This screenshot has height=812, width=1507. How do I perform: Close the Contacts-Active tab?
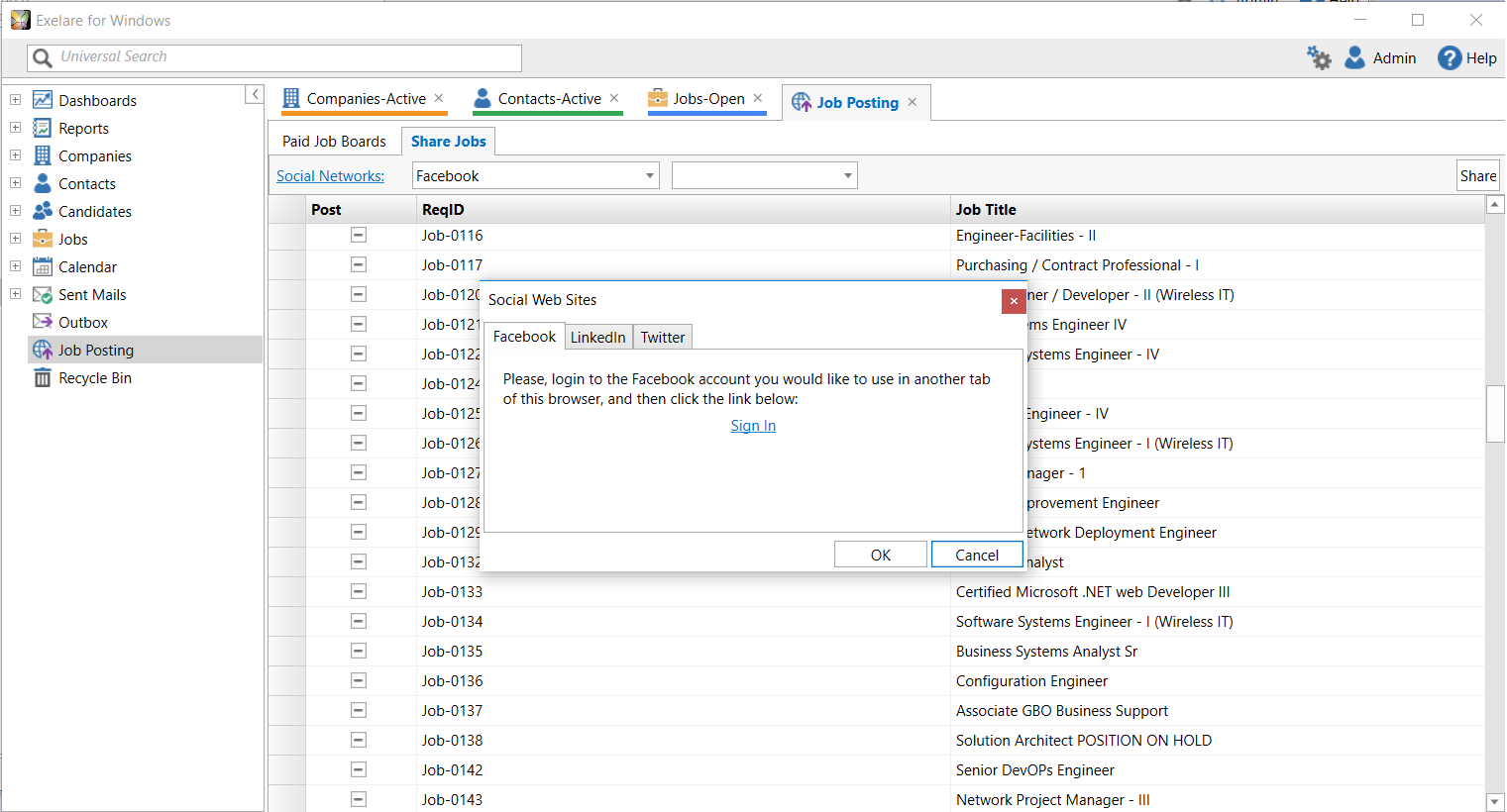click(x=614, y=98)
